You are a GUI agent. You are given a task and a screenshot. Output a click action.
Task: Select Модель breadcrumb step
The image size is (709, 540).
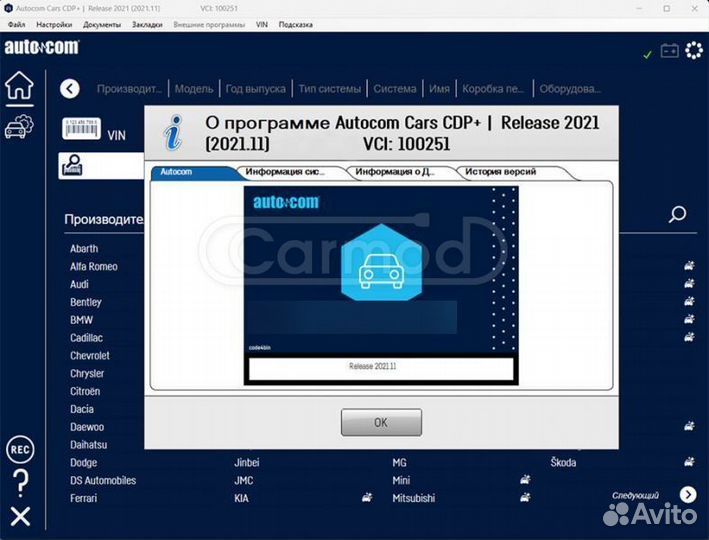194,89
